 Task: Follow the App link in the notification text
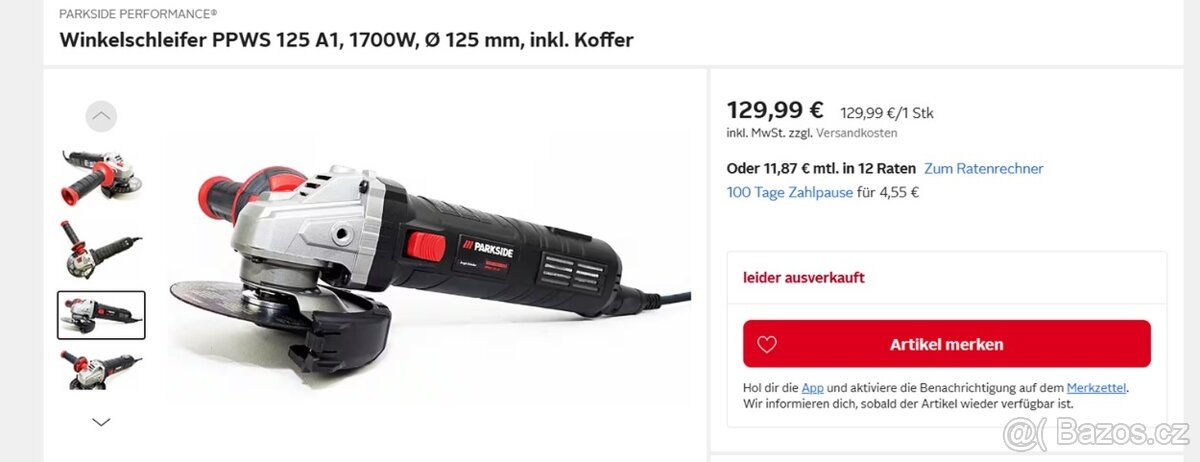coord(812,388)
